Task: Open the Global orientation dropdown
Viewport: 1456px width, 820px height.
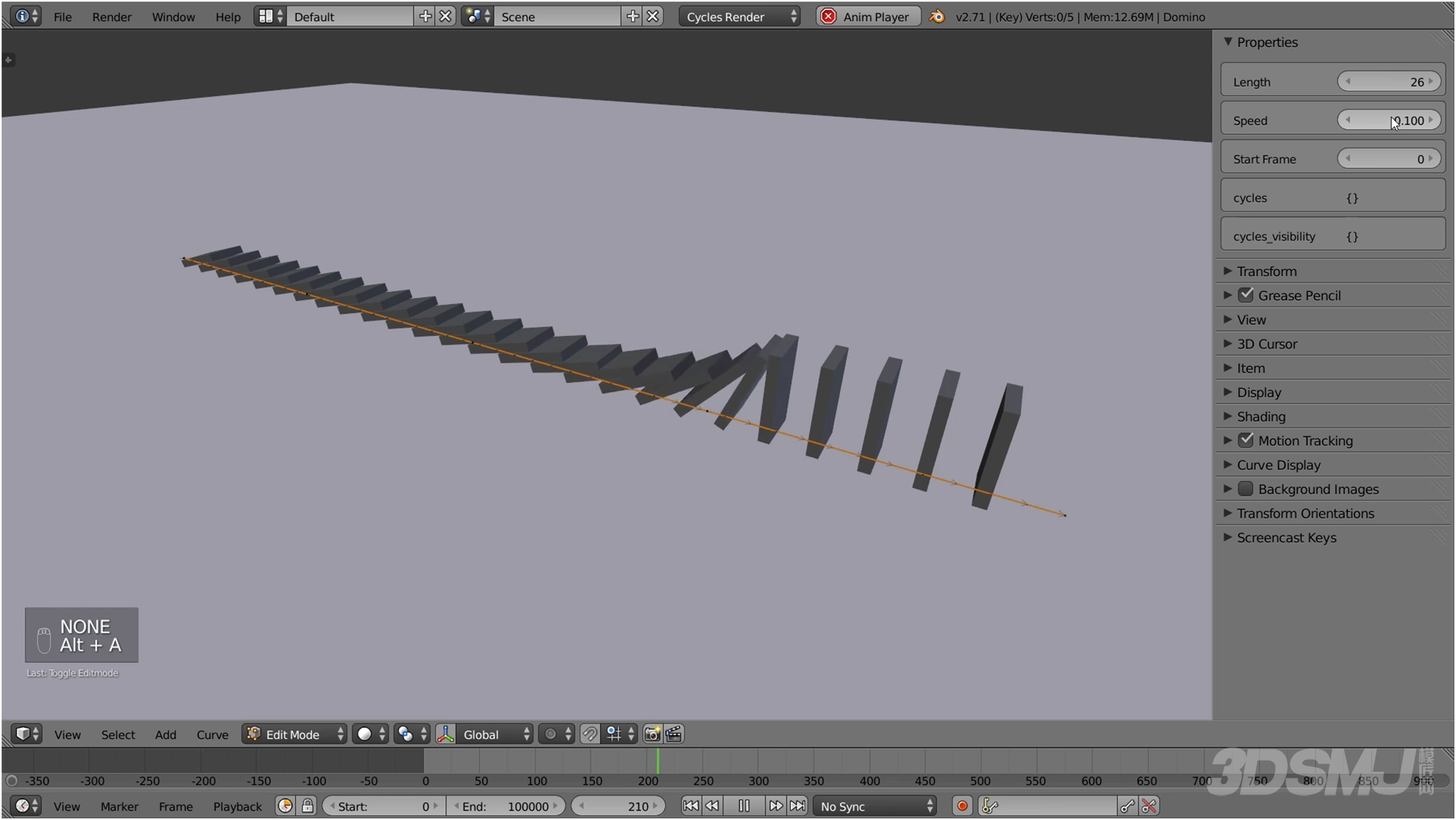Action: click(495, 733)
